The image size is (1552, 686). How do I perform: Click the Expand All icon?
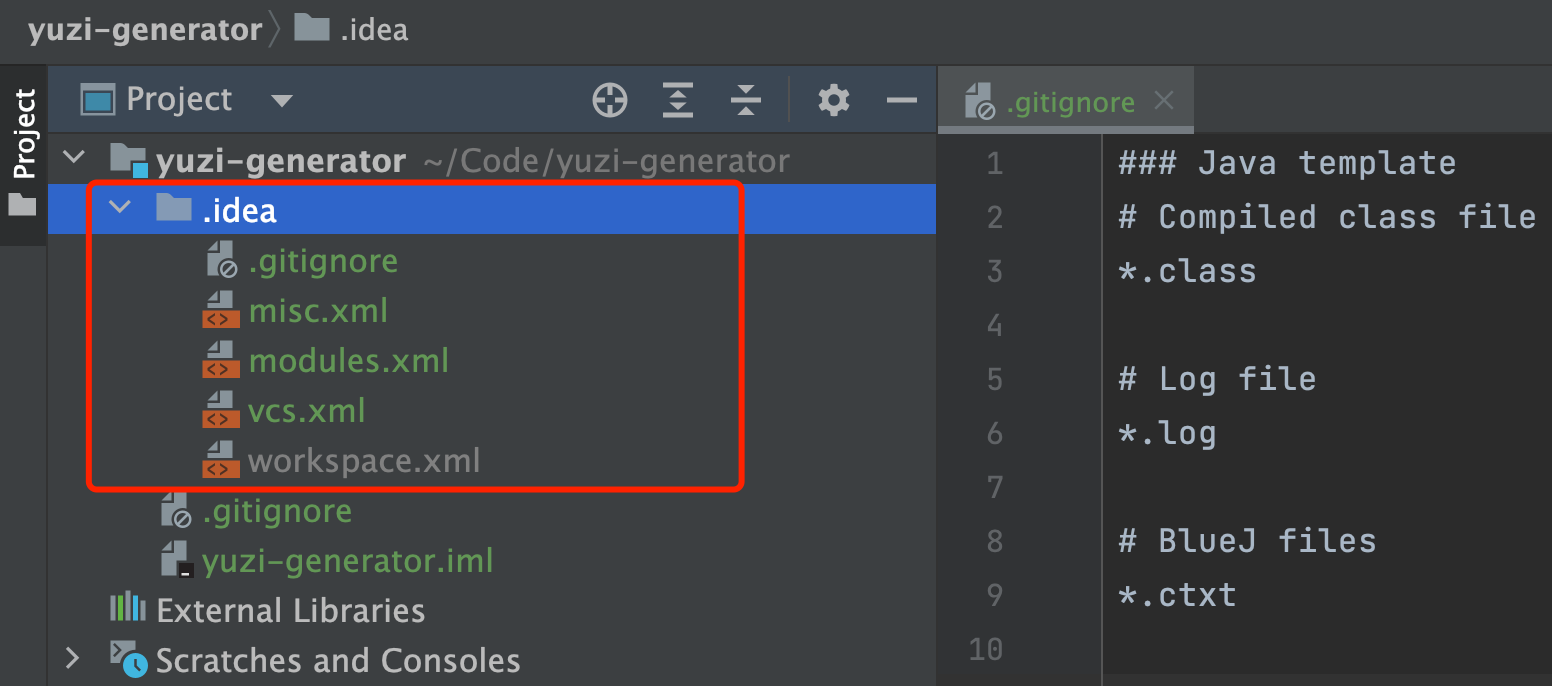coord(678,100)
